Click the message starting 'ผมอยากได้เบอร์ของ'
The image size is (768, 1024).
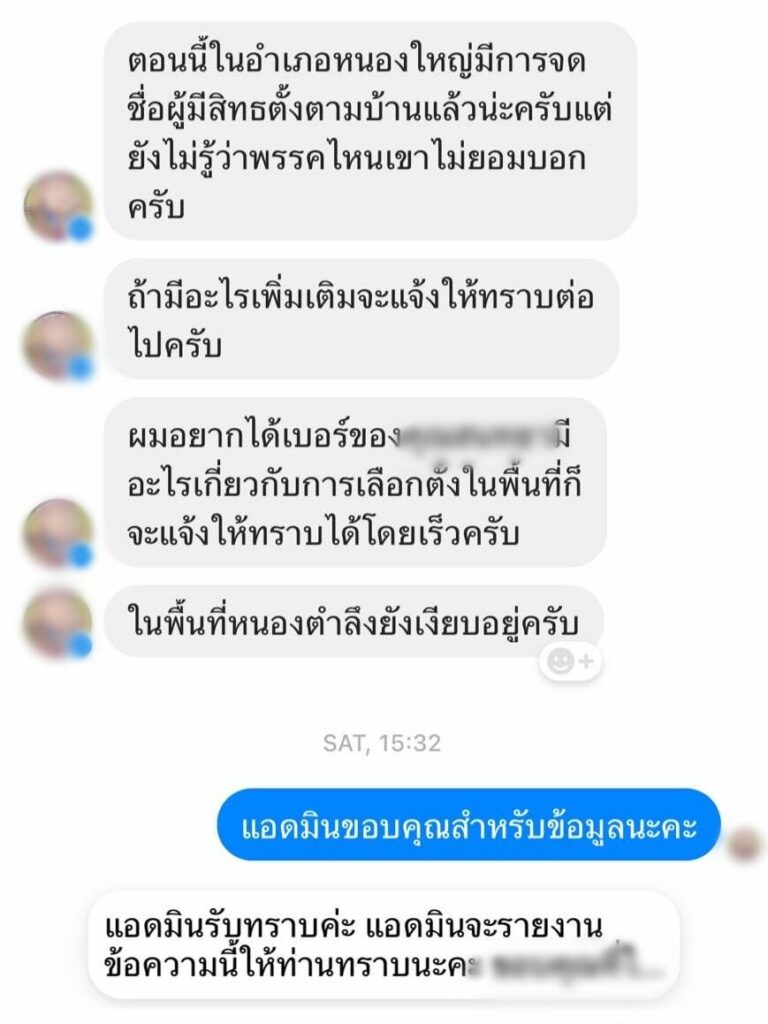tap(356, 483)
